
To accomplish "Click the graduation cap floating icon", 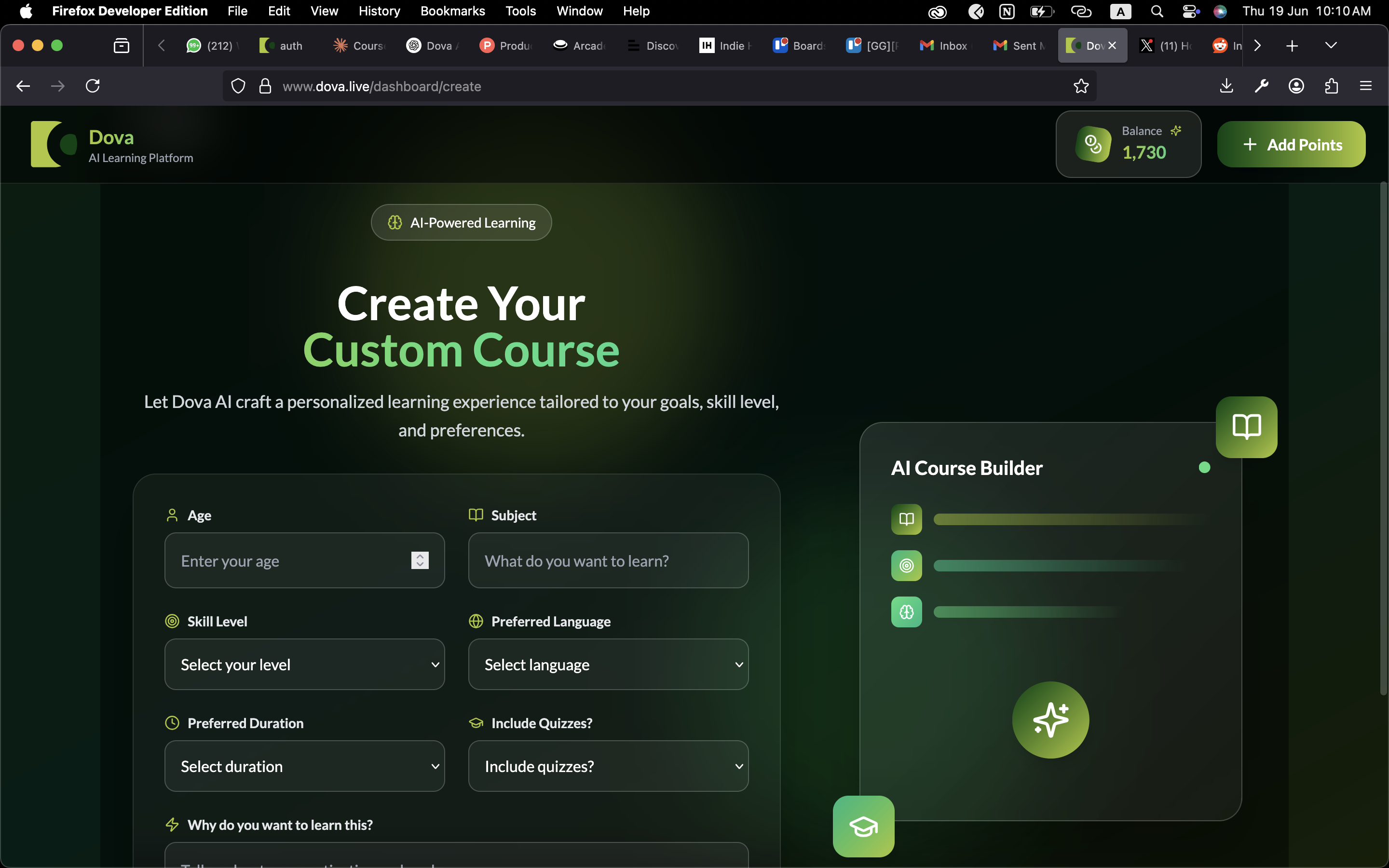I will [863, 826].
